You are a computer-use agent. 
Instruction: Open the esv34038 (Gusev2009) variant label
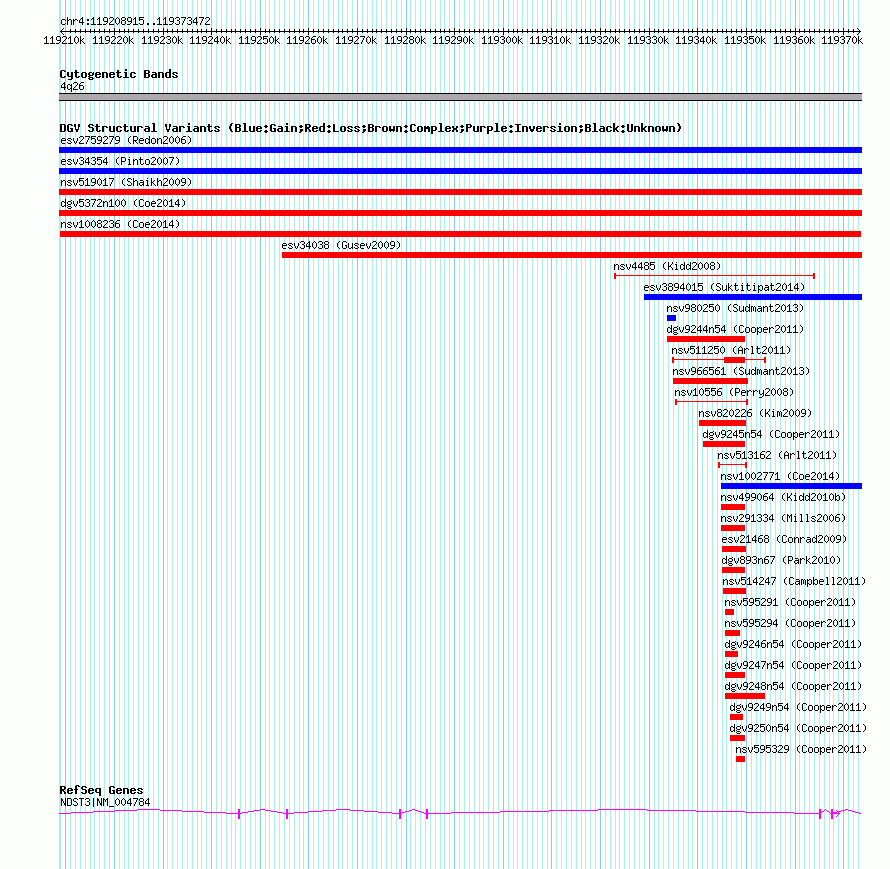[341, 245]
